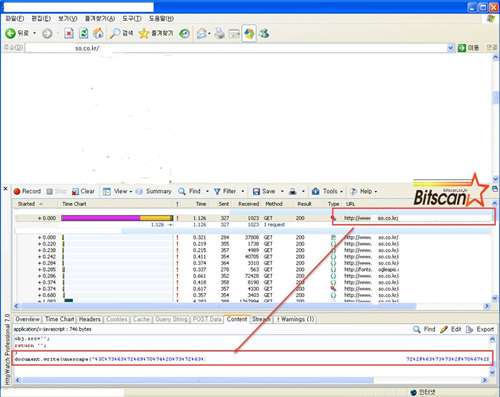
Task: Expand the Mail icon dropdown arrow
Action: click(x=209, y=34)
